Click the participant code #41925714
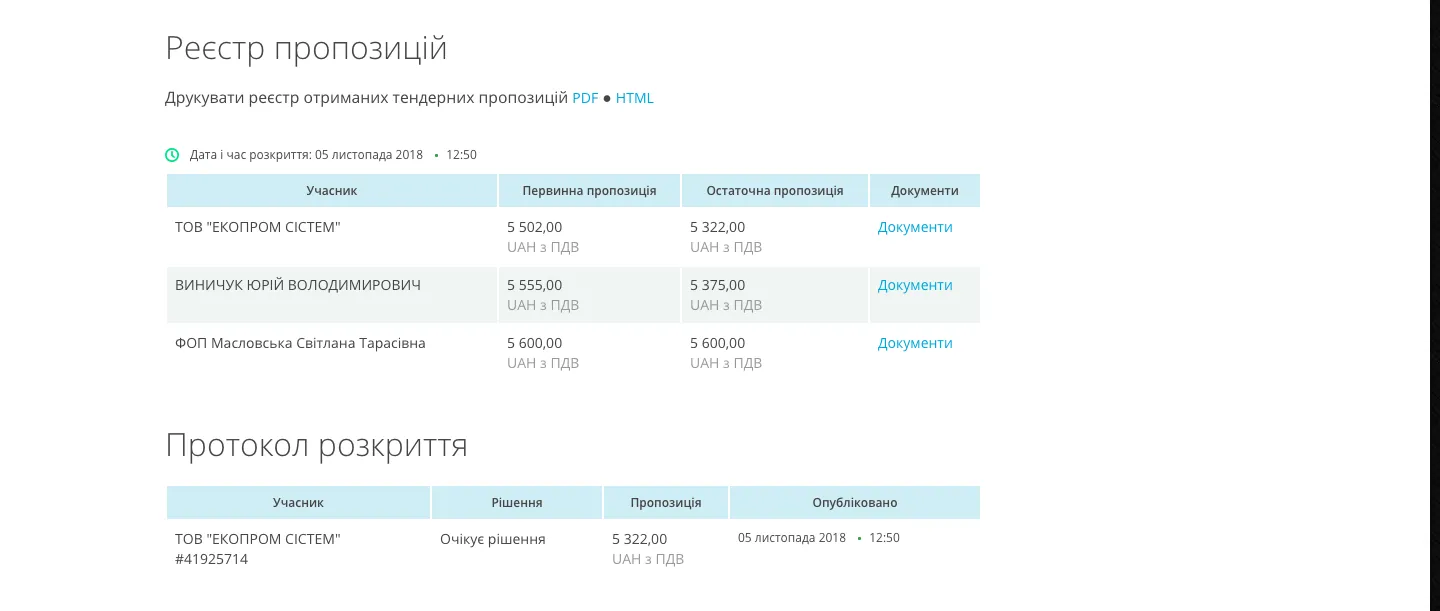This screenshot has width=1440, height=611. pos(211,559)
